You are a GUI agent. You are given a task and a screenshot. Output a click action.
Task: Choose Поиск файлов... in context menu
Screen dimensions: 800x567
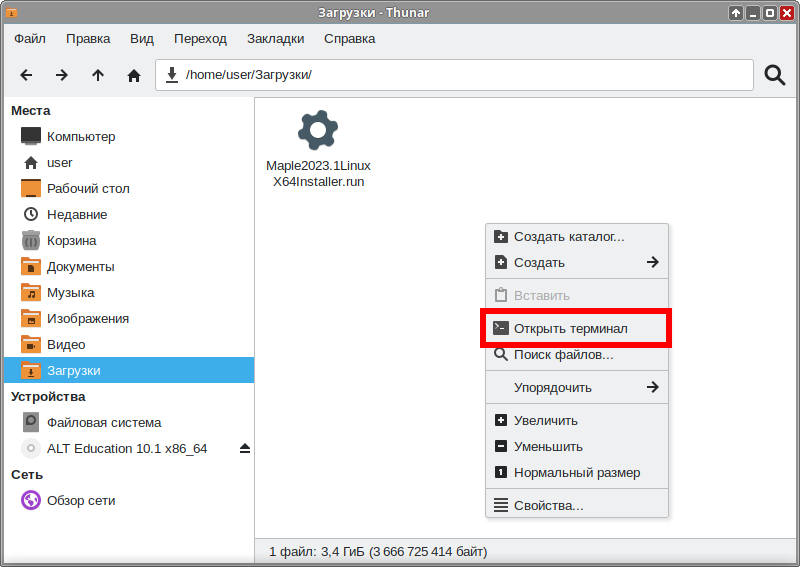coord(577,355)
